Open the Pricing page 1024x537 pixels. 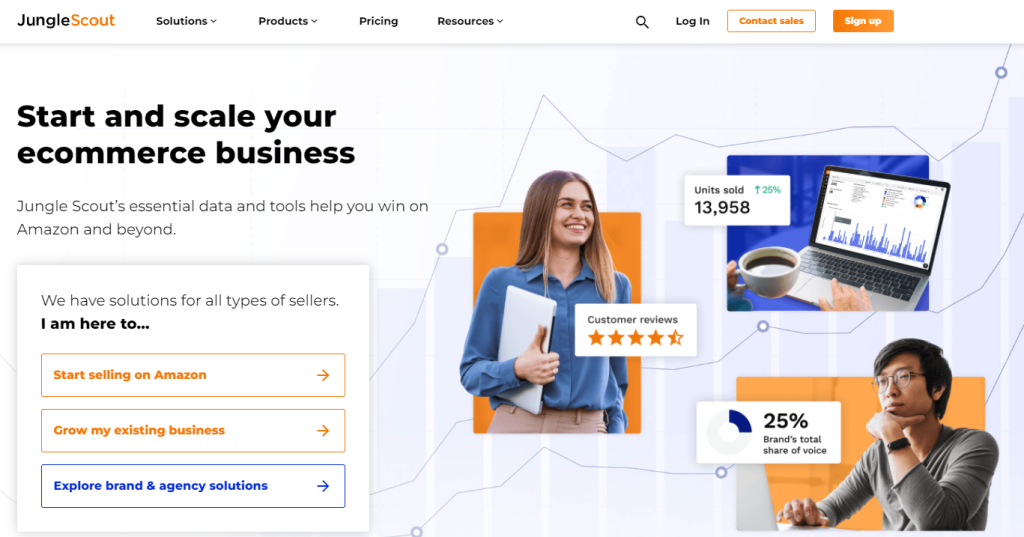[378, 21]
